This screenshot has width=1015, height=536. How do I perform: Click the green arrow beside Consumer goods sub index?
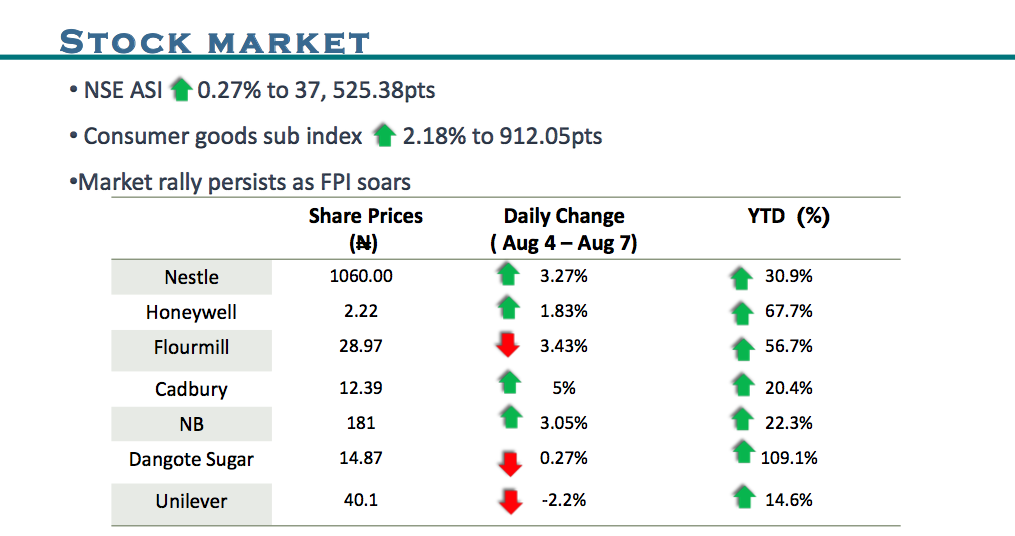pos(385,135)
